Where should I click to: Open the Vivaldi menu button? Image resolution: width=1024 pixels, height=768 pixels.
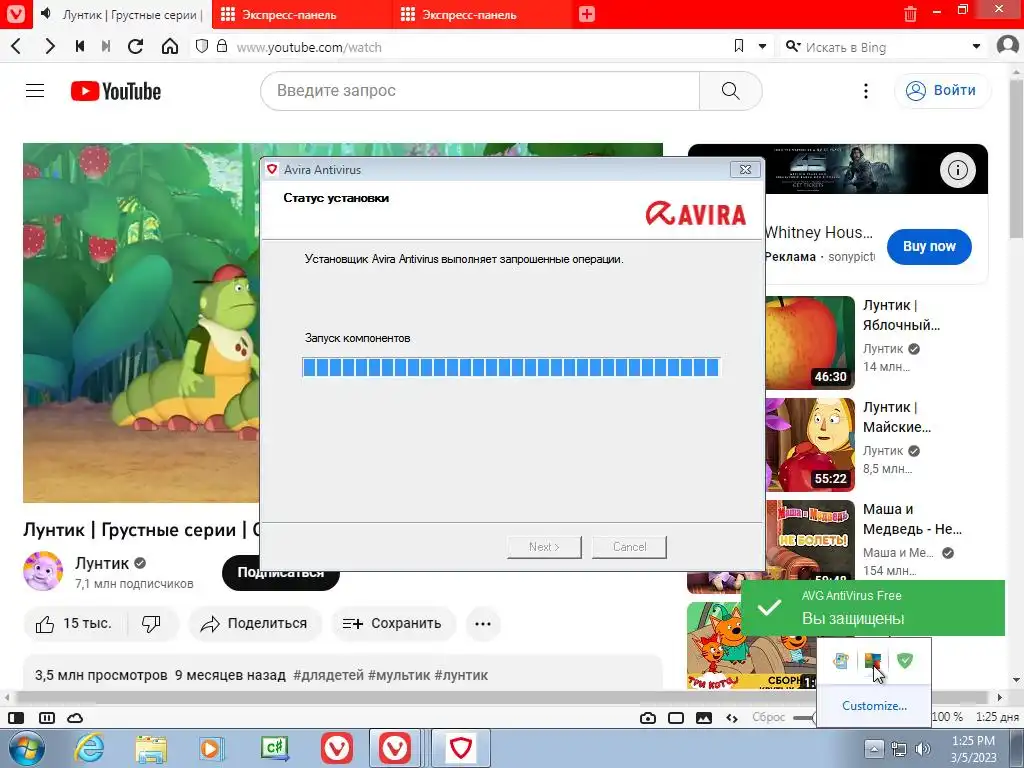tap(16, 14)
